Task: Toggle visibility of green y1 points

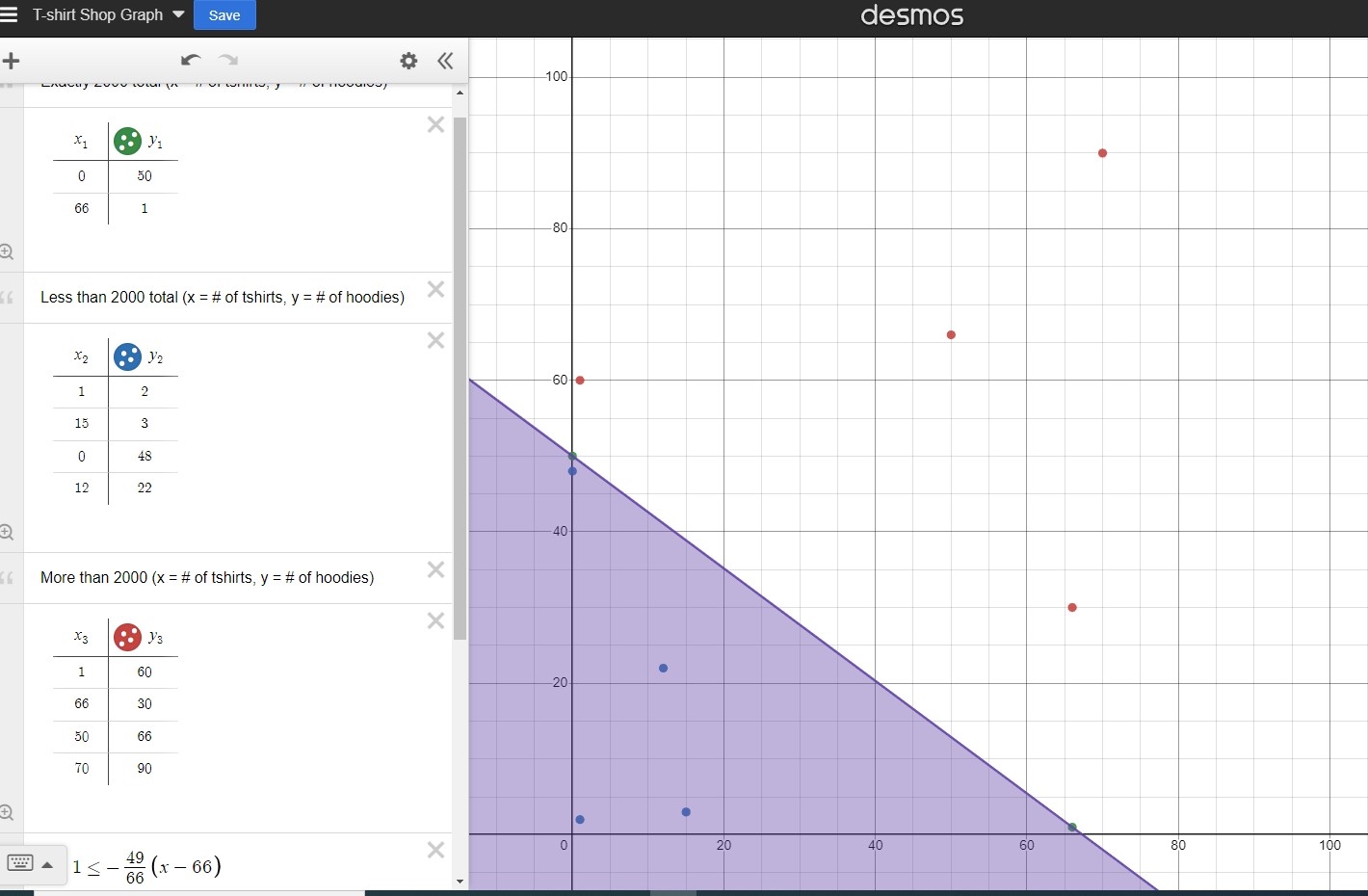Action: 127,142
